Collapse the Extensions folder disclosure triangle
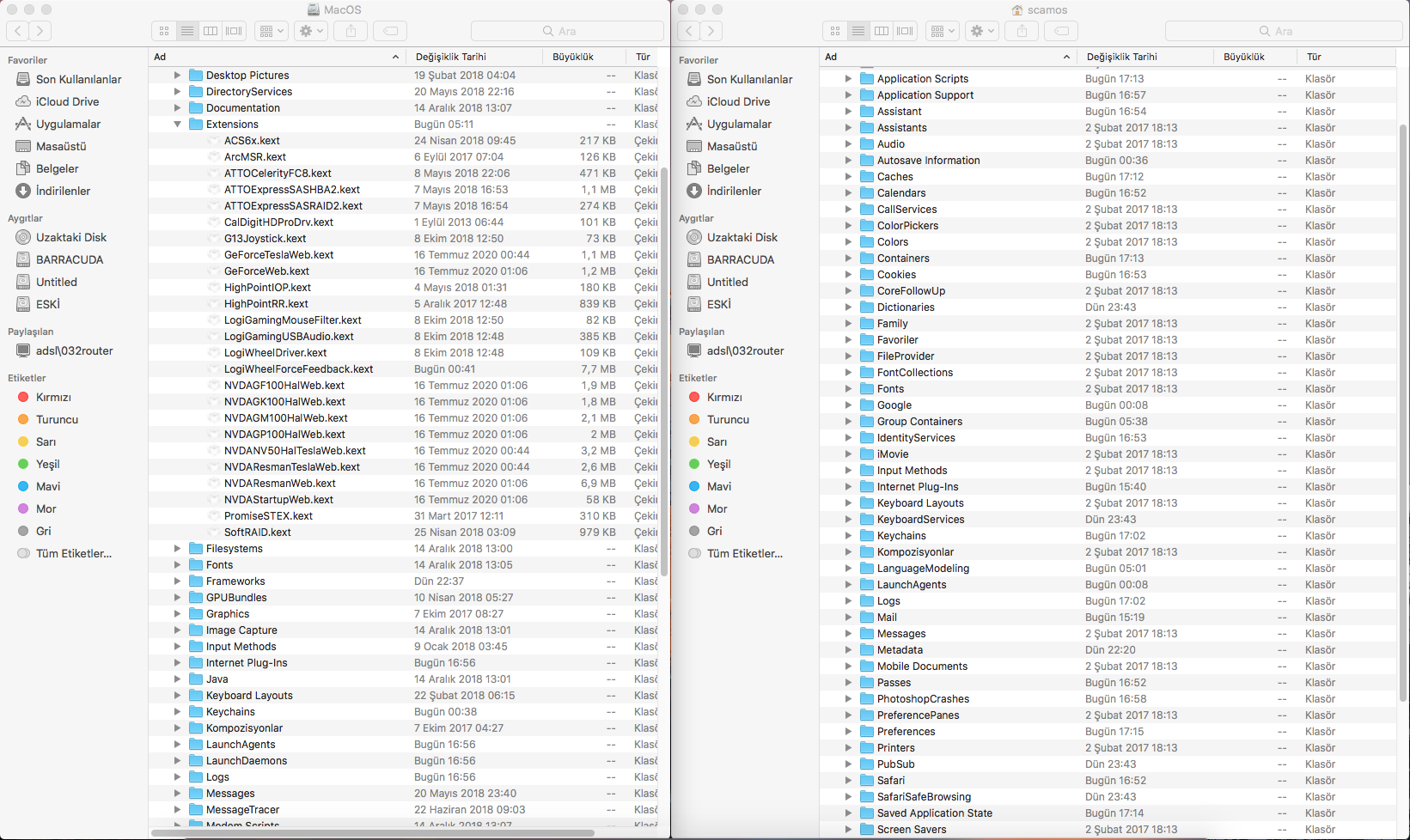 pyautogui.click(x=177, y=125)
